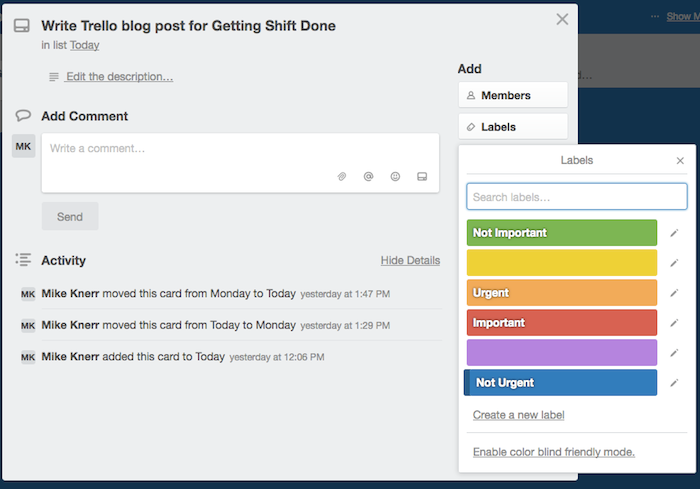Click Hide Details link in Activity
The width and height of the screenshot is (700, 489).
tap(410, 260)
